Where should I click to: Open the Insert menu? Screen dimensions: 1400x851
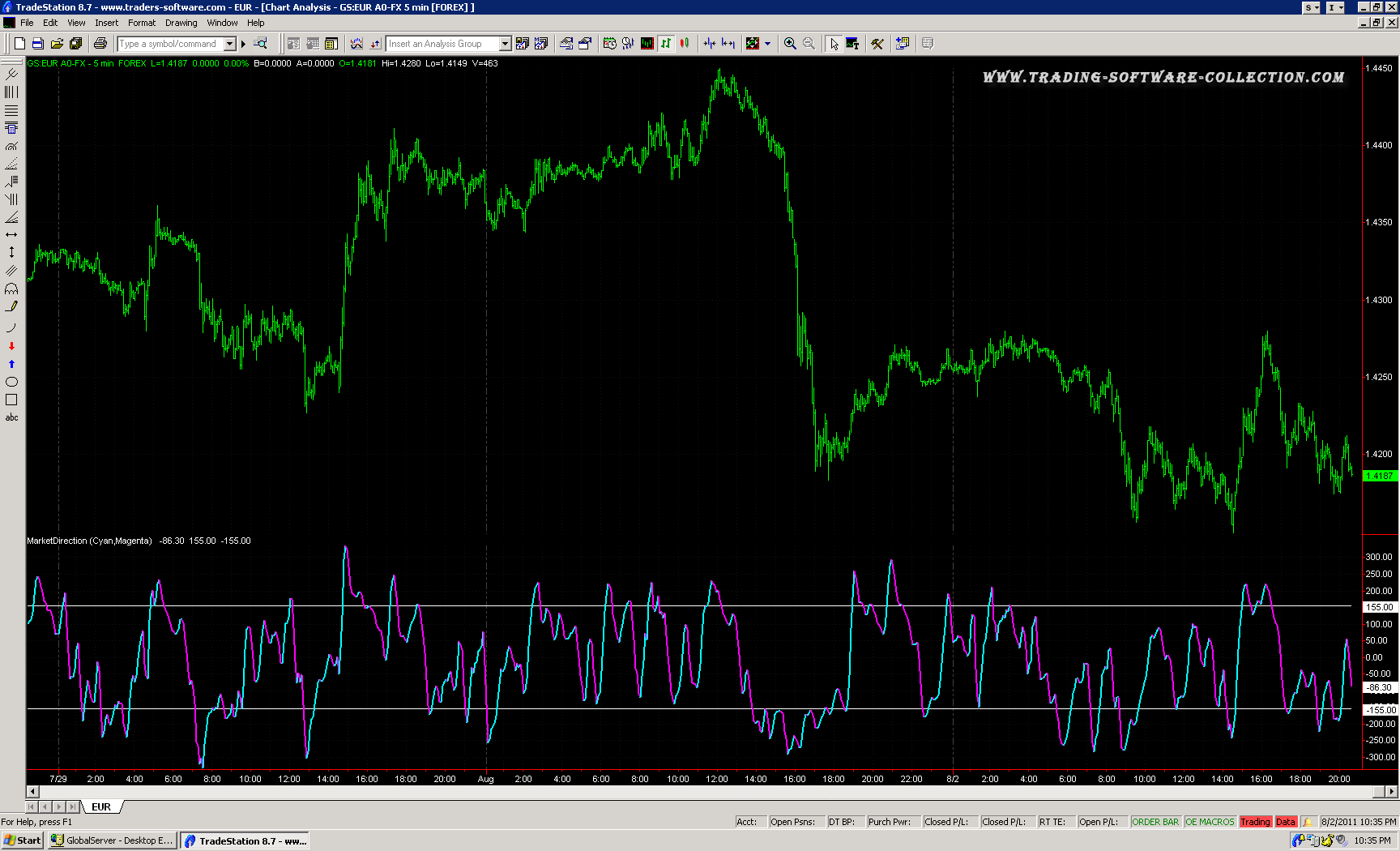pos(106,23)
